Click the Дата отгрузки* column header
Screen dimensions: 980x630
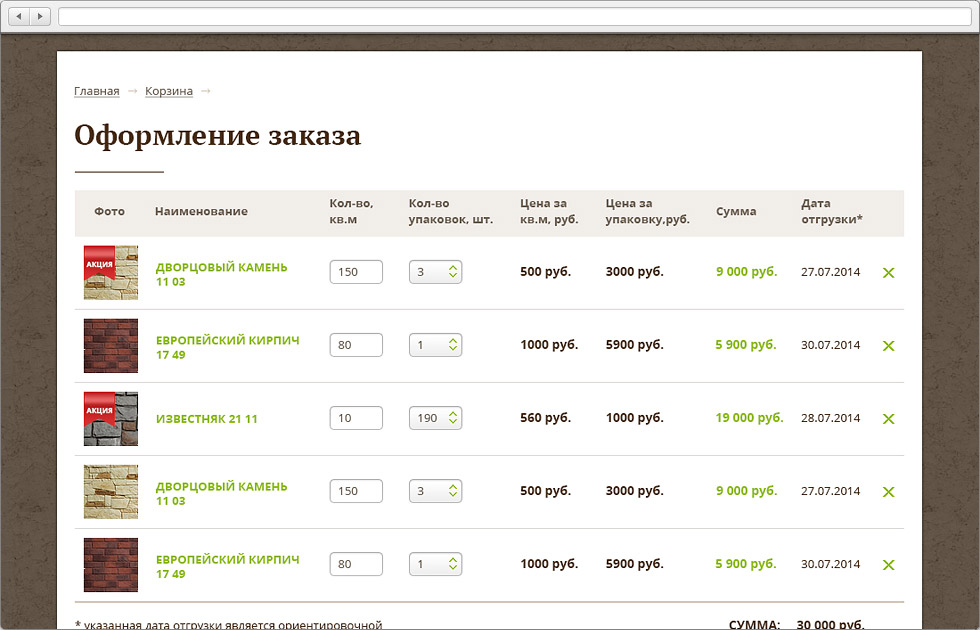[x=832, y=211]
